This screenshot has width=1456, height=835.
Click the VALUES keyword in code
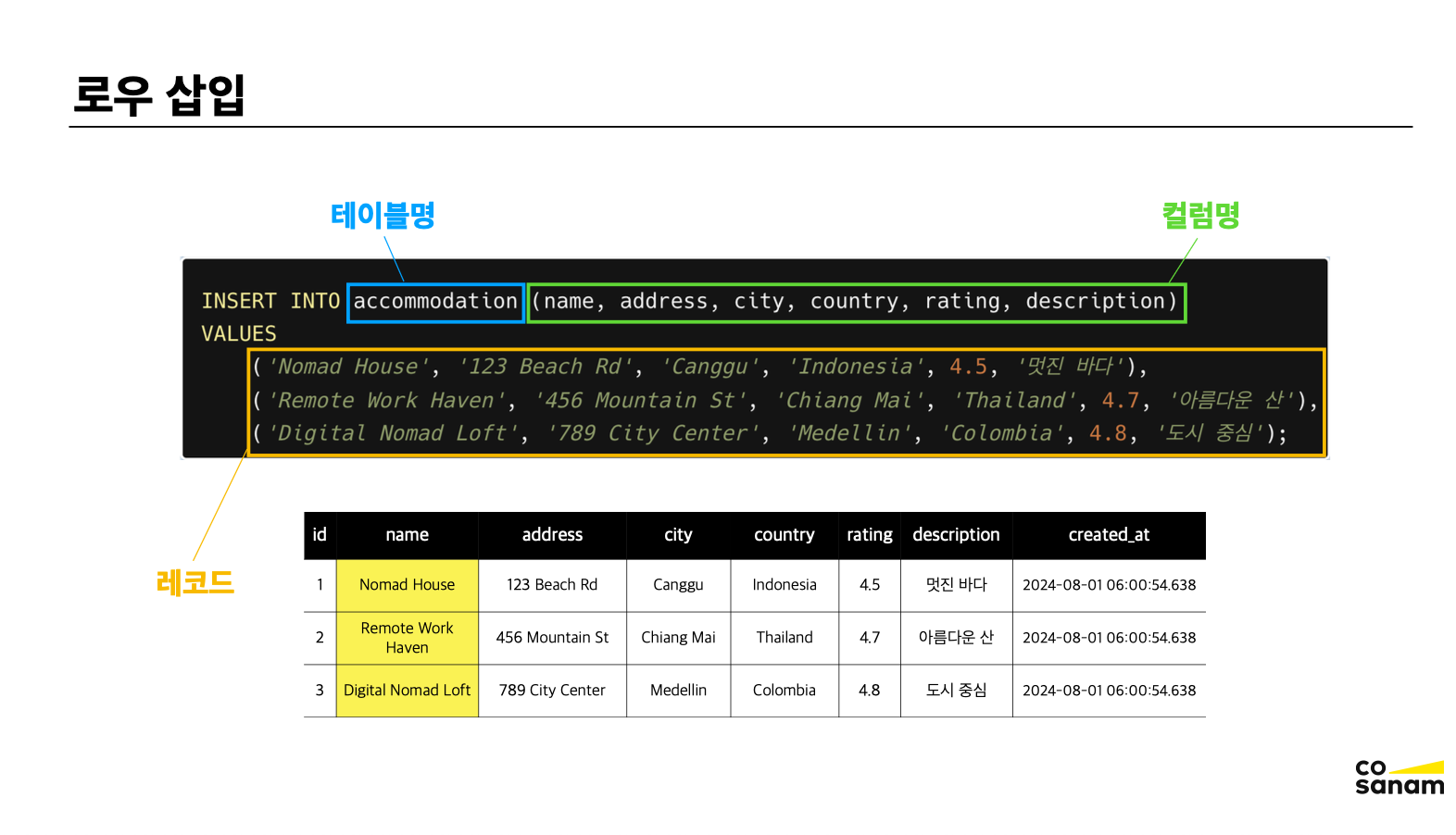pyautogui.click(x=239, y=334)
